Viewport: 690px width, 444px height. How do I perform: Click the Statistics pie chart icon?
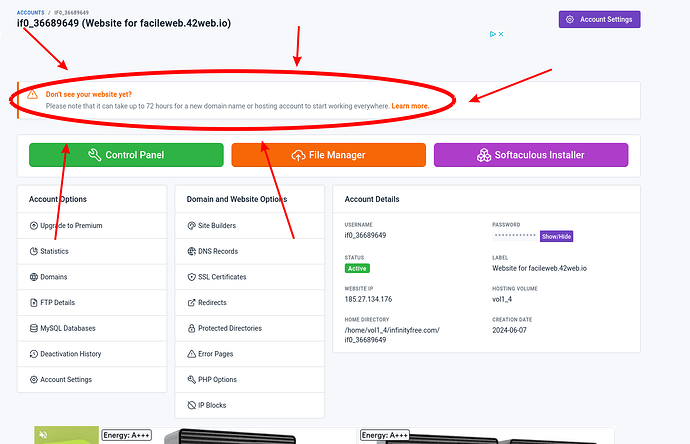coord(33,251)
